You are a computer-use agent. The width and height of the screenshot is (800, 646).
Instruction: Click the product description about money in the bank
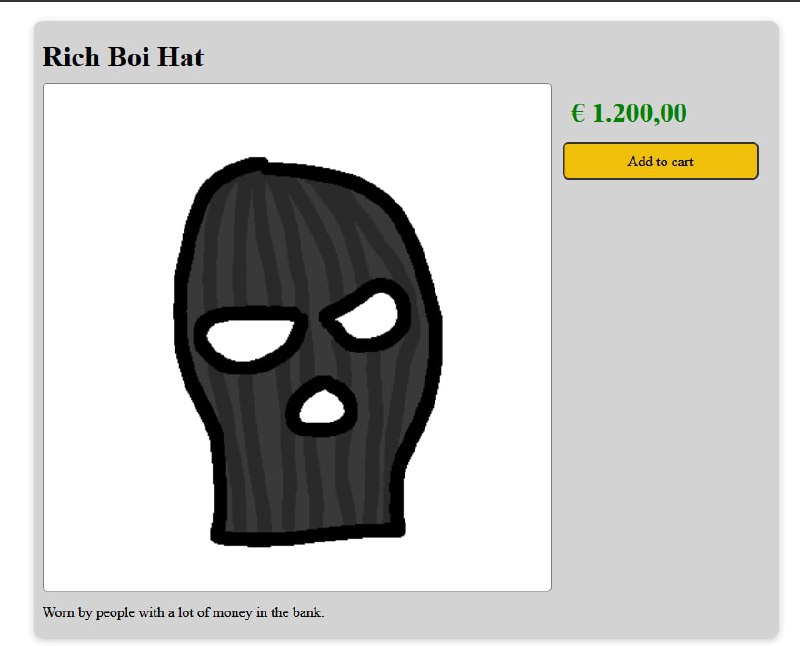(183, 612)
